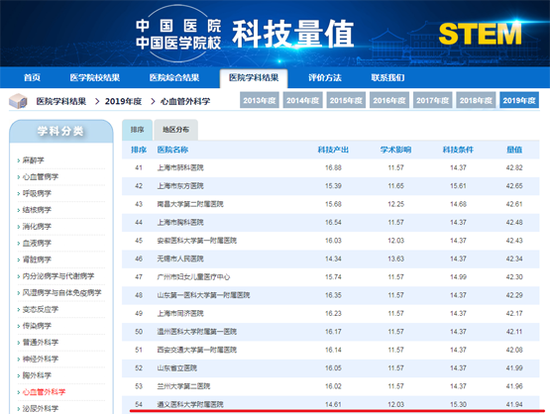Open 胸外科学 in the subject list
This screenshot has width=550, height=414.
pos(37,375)
